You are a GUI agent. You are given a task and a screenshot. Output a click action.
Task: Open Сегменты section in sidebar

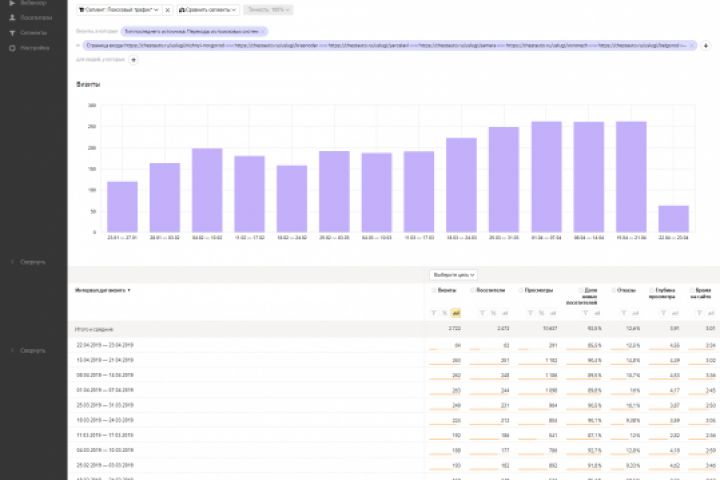point(33,33)
